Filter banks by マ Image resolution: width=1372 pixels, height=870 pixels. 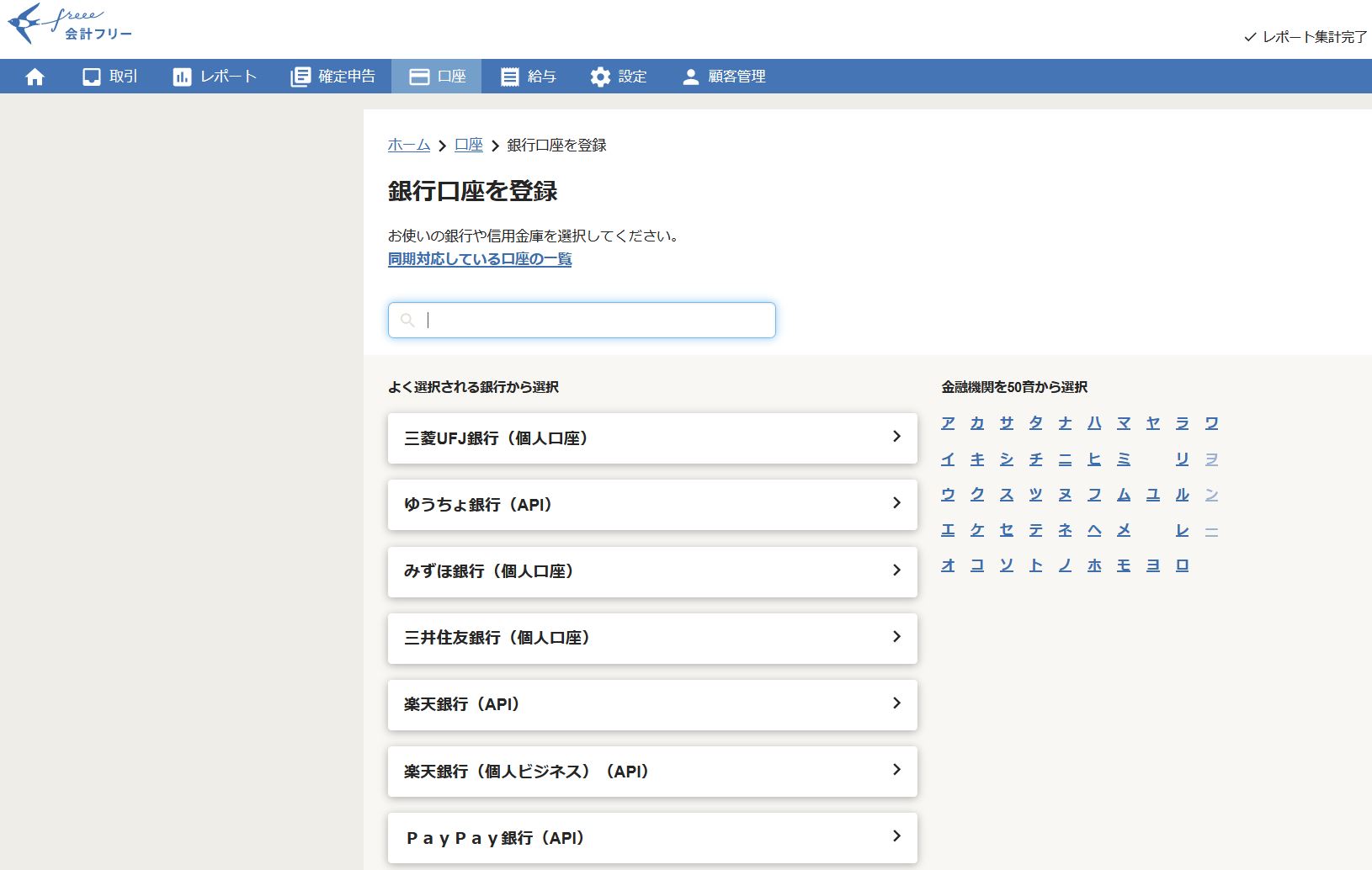1124,423
